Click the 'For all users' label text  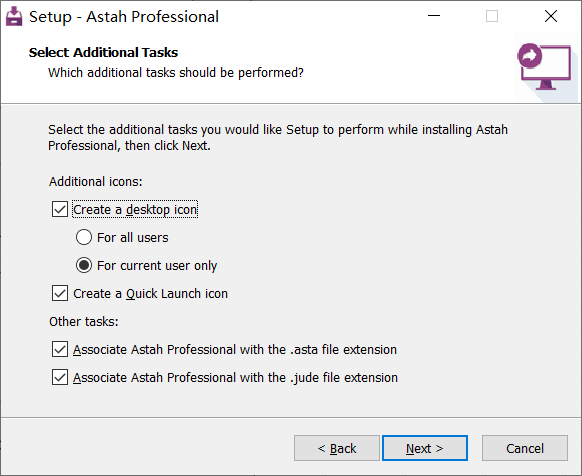133,237
